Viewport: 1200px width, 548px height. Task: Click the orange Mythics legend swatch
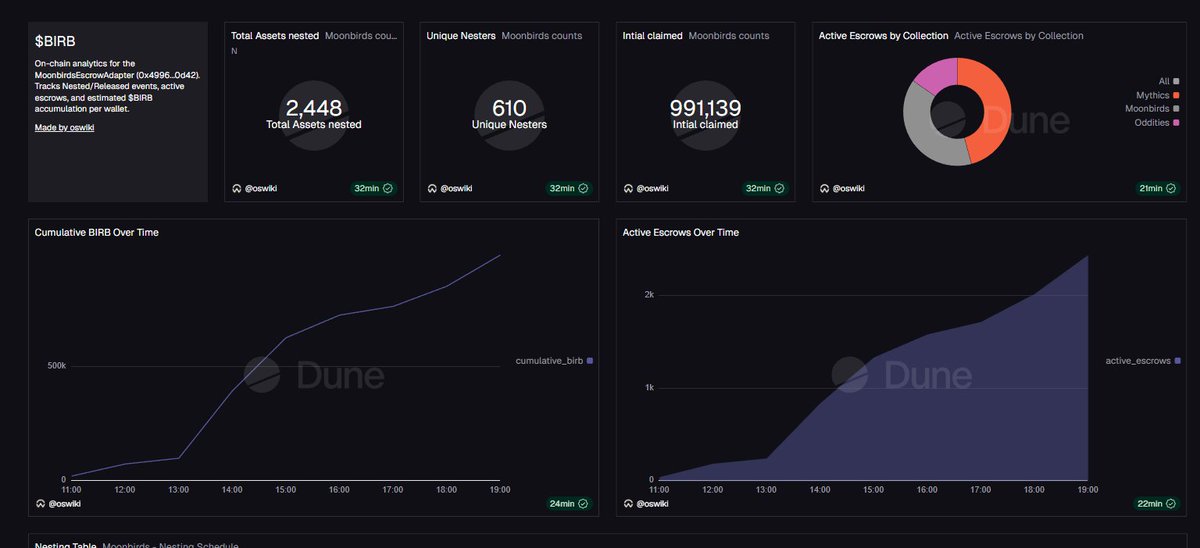coord(1176,95)
